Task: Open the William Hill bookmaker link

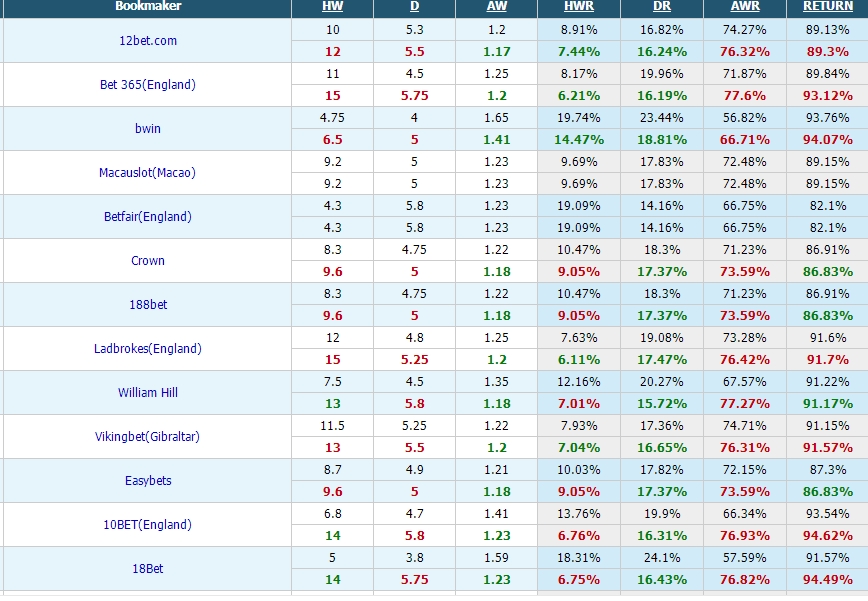Action: tap(148, 392)
